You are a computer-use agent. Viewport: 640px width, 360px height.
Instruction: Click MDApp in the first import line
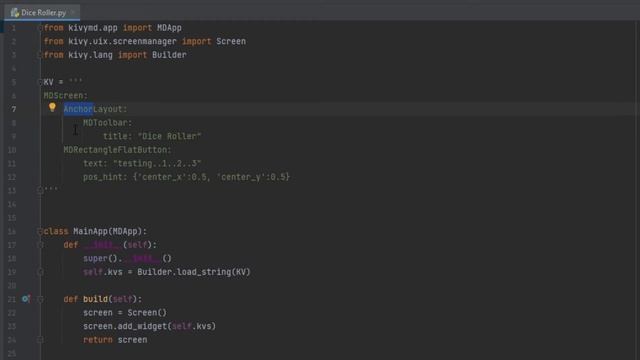(169, 28)
